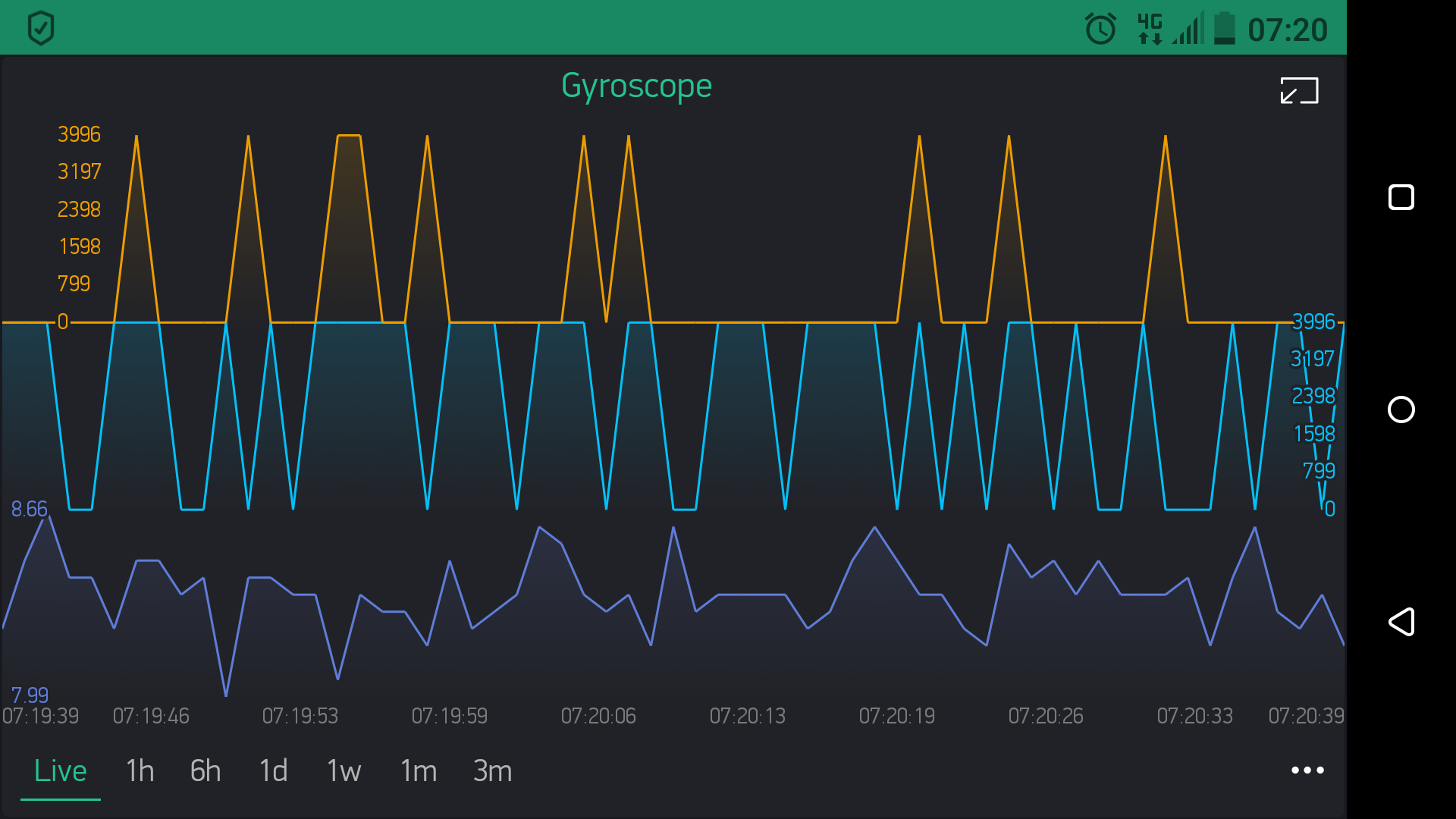The width and height of the screenshot is (1456, 819).
Task: Select the 1d time range
Action: pyautogui.click(x=274, y=771)
